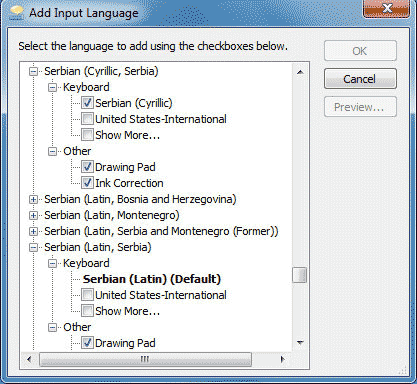Tick Show More under Latin Keyboard

click(87, 311)
